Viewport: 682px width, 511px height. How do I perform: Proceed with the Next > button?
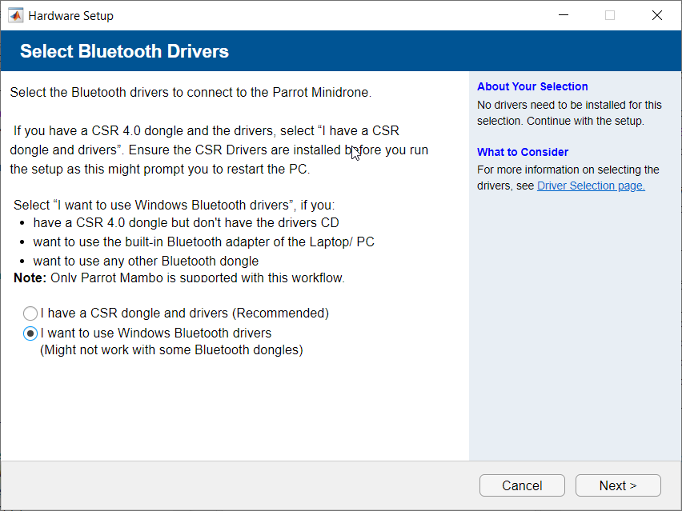point(617,485)
